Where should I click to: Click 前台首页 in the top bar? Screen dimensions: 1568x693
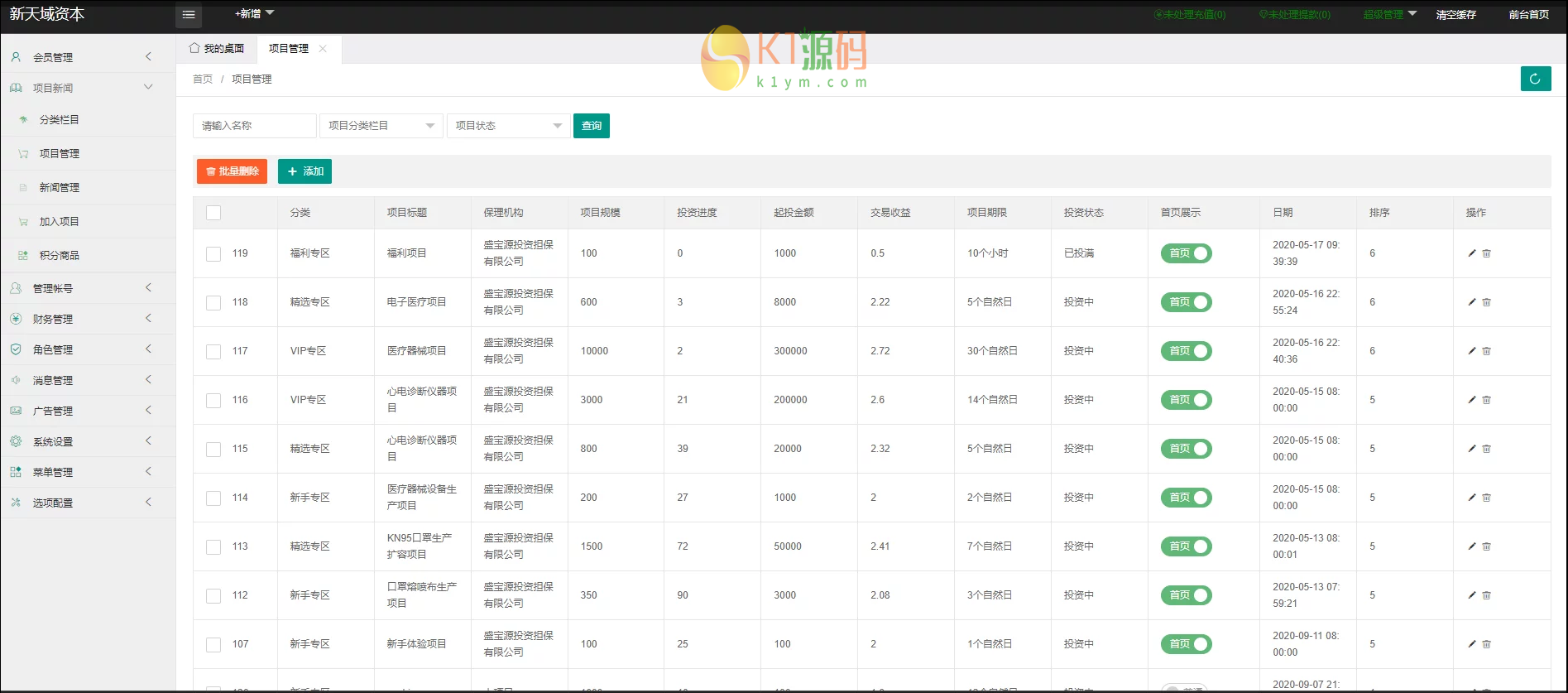(x=1528, y=15)
